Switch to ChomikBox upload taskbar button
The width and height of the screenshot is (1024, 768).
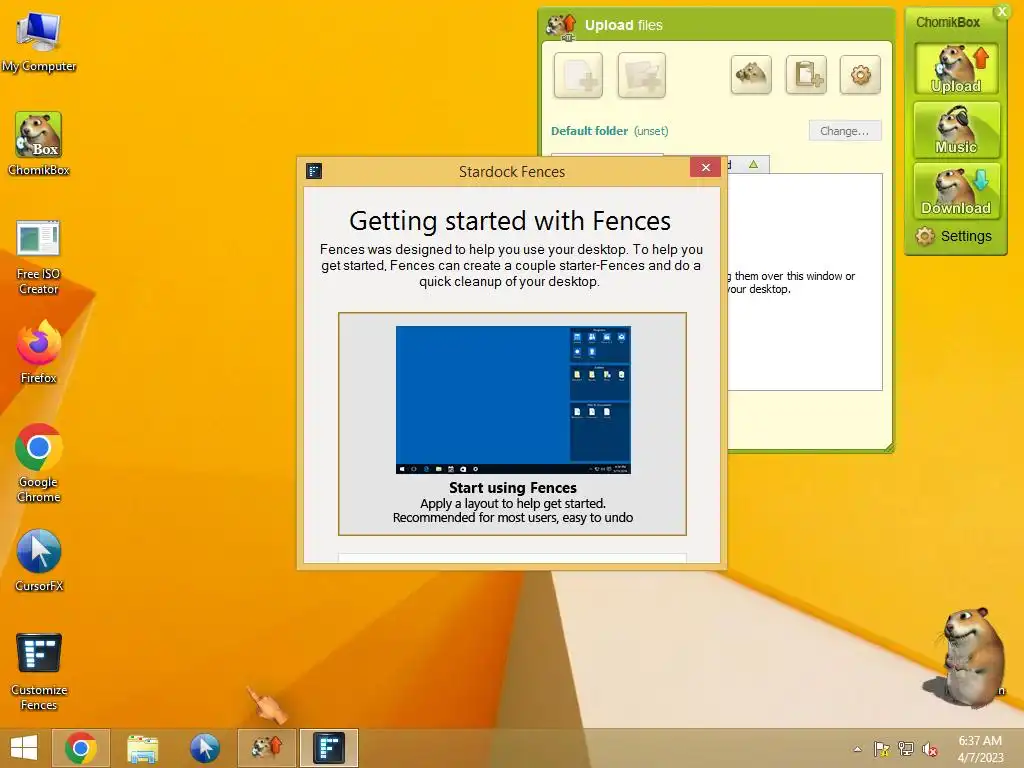pos(266,748)
